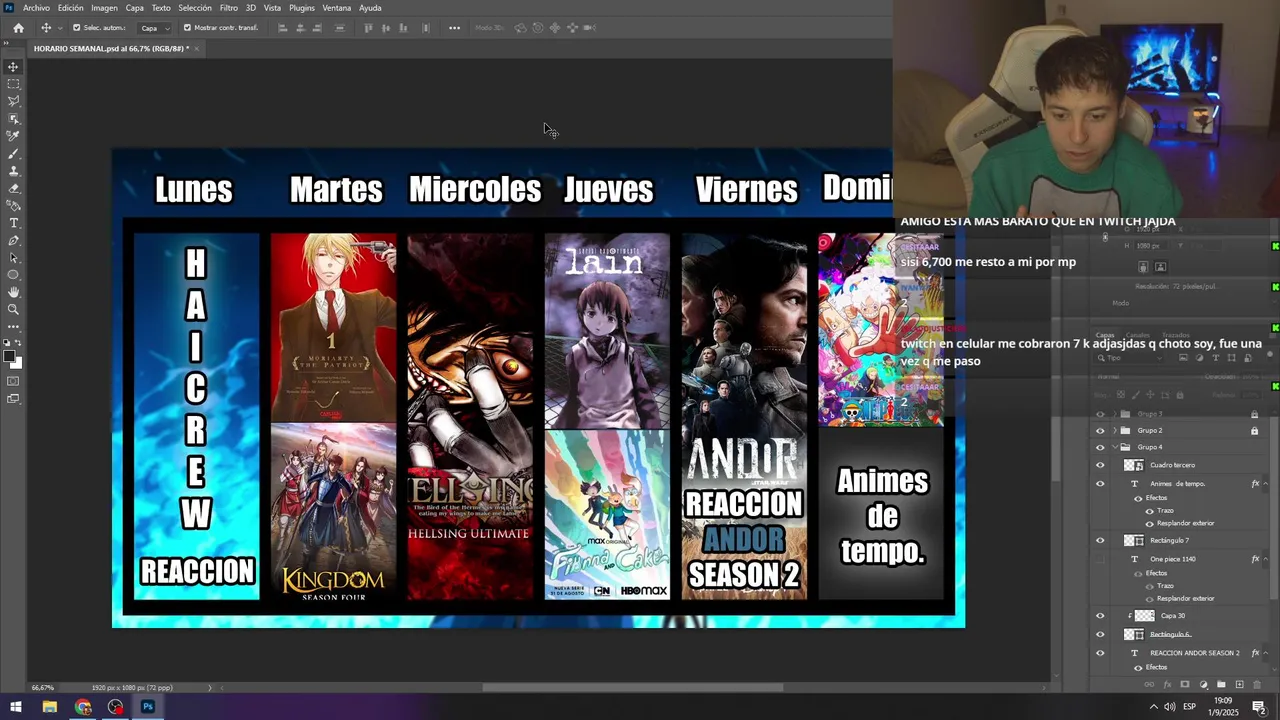Select the Hand tool
1280x720 pixels.
pos(13,292)
